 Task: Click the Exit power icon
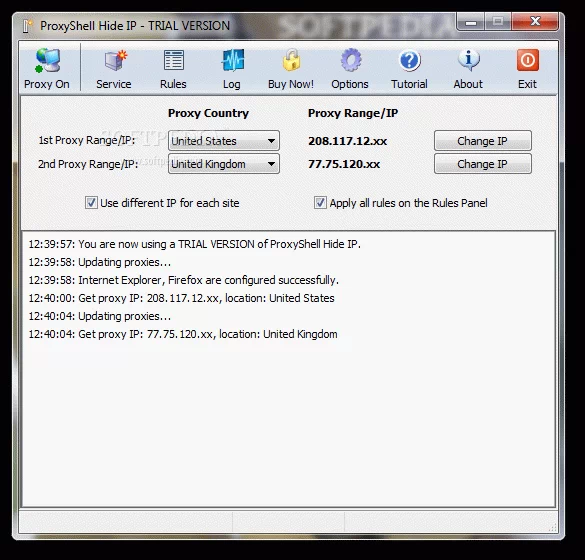528,60
